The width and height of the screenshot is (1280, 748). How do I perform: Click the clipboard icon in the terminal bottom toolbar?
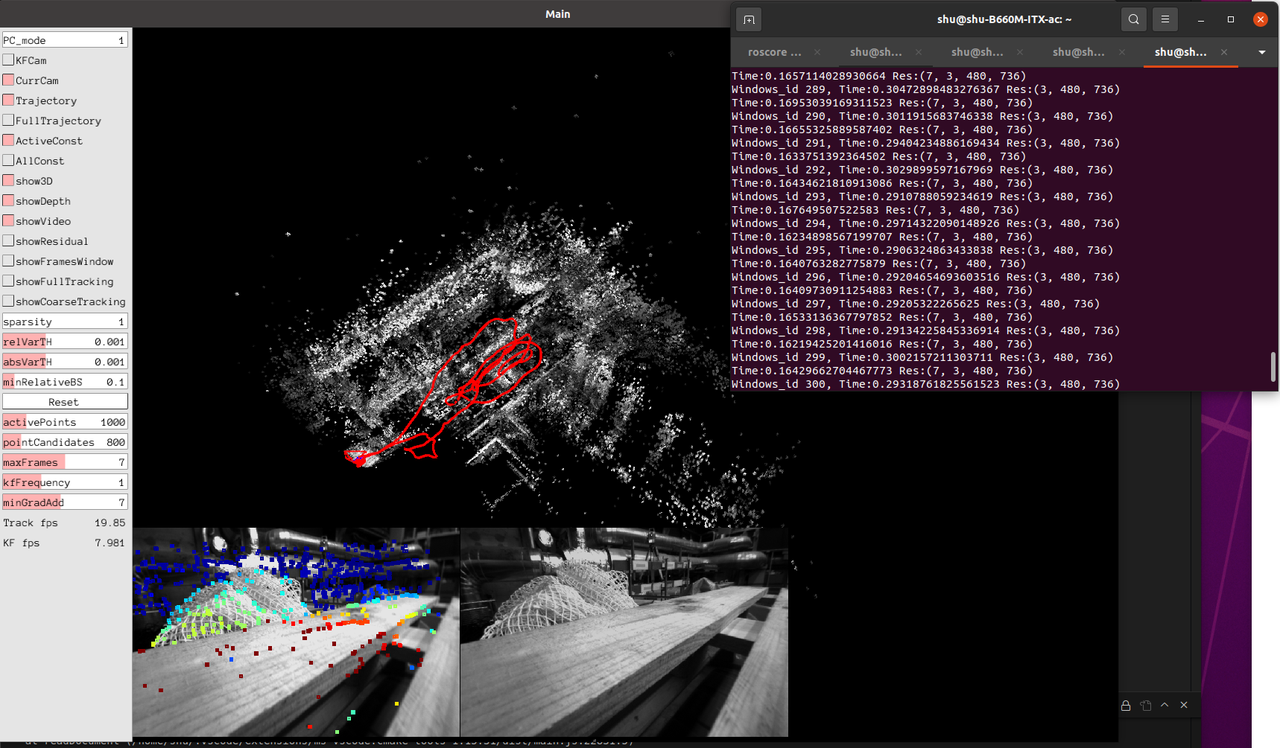click(x=1146, y=705)
